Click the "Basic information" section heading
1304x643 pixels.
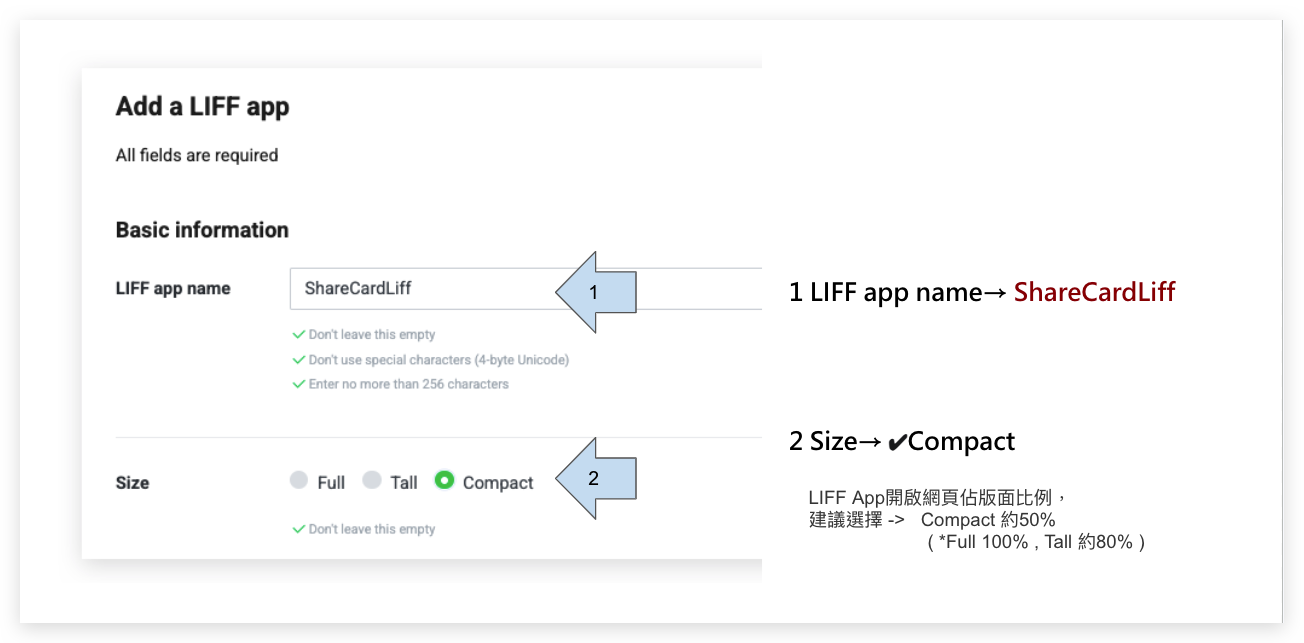[x=202, y=230]
